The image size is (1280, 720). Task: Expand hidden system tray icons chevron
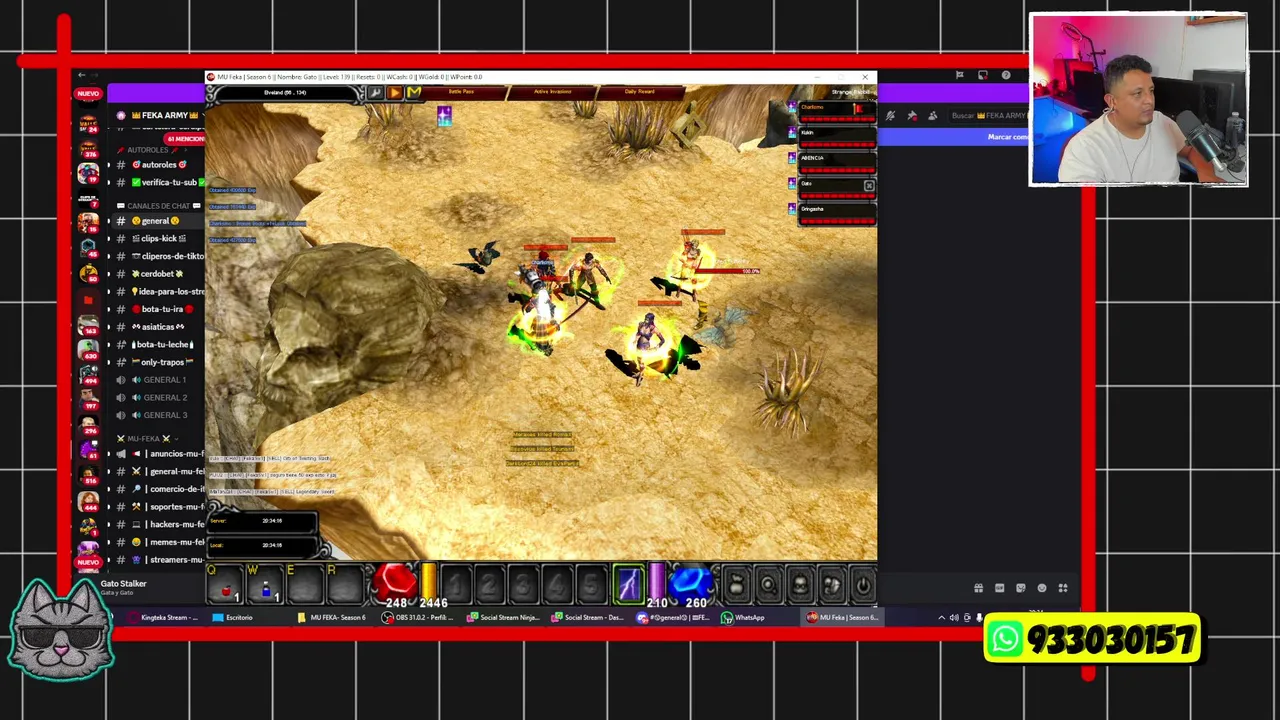(941, 617)
